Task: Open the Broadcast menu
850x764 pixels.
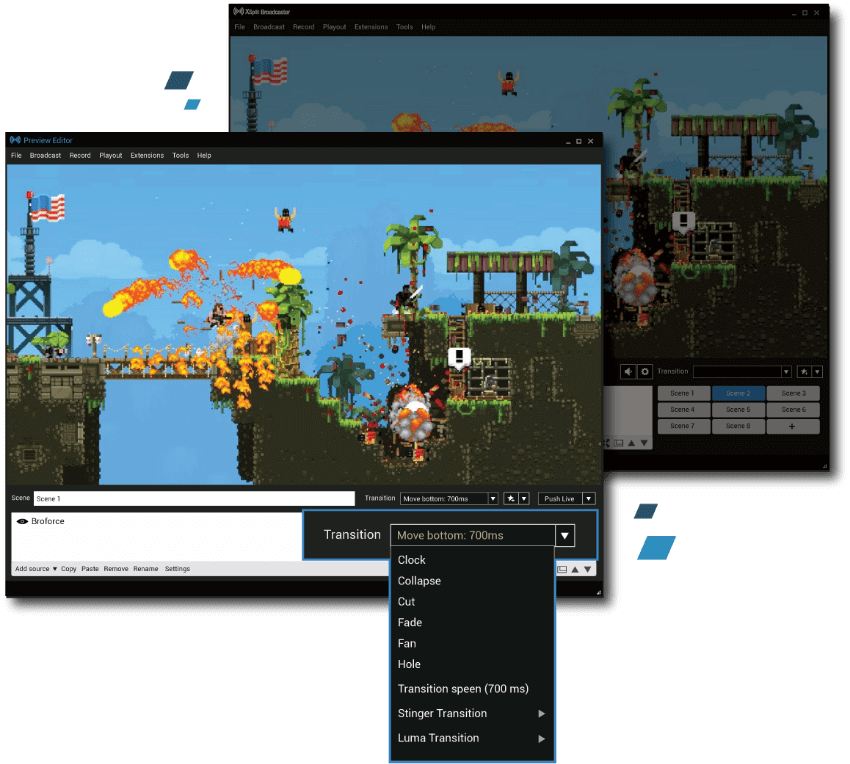Action: click(x=45, y=155)
